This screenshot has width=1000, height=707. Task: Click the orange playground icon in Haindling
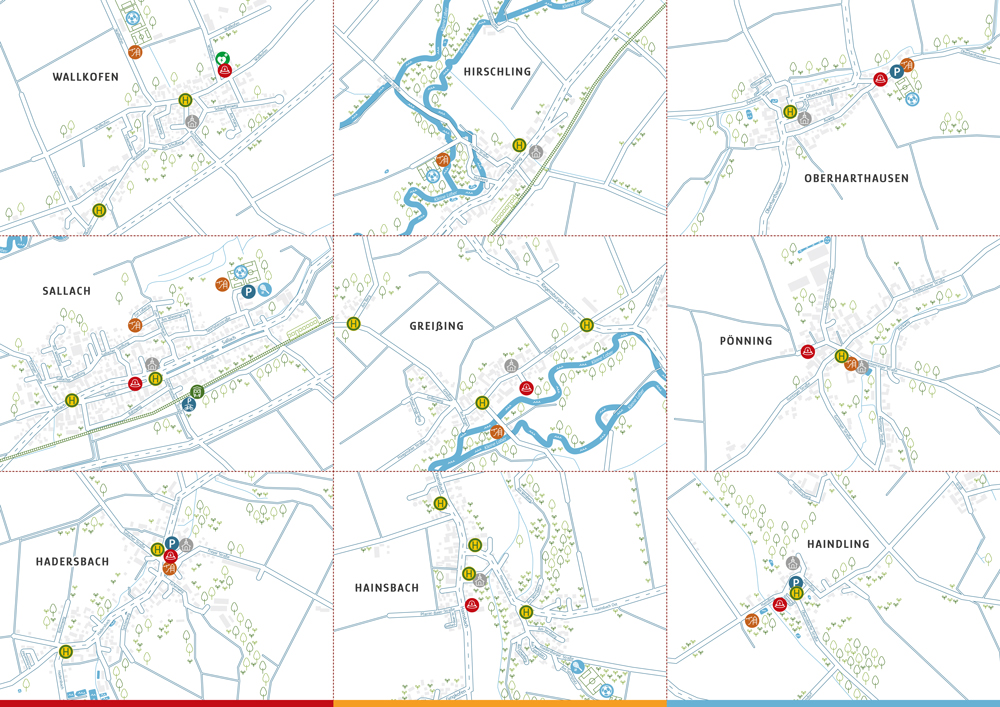(753, 621)
